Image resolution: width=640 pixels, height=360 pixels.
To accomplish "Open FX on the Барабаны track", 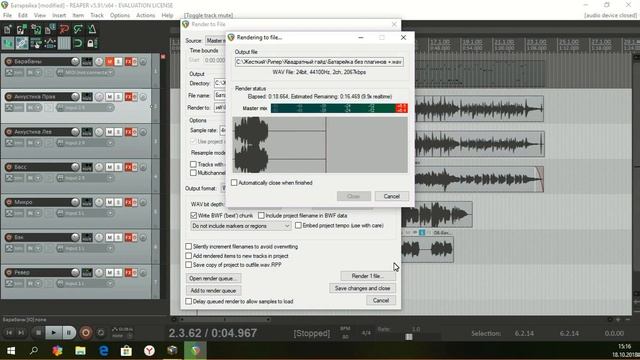I will (129, 62).
